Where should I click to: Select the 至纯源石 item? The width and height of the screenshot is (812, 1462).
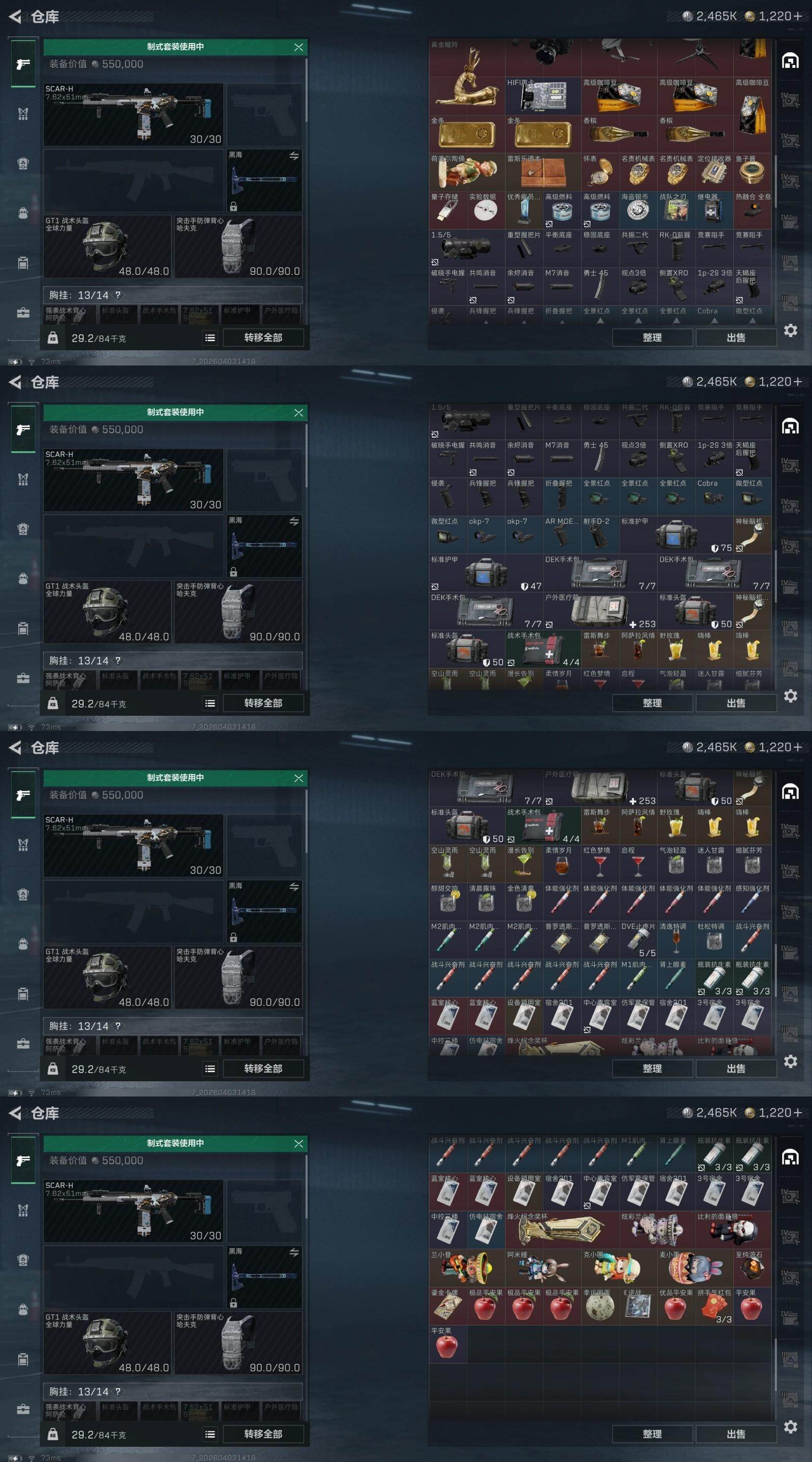[752, 1268]
